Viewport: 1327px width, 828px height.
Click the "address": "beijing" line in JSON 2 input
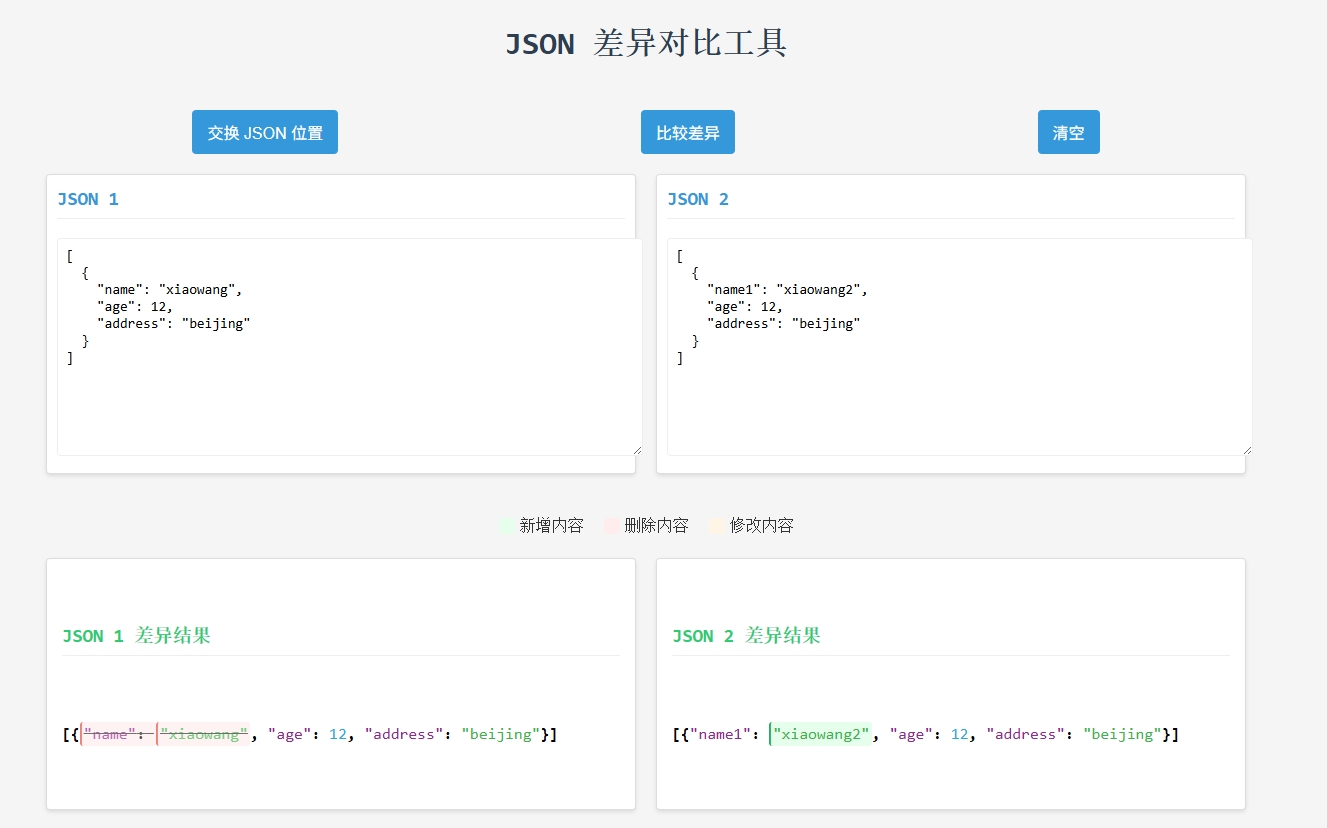click(x=784, y=323)
